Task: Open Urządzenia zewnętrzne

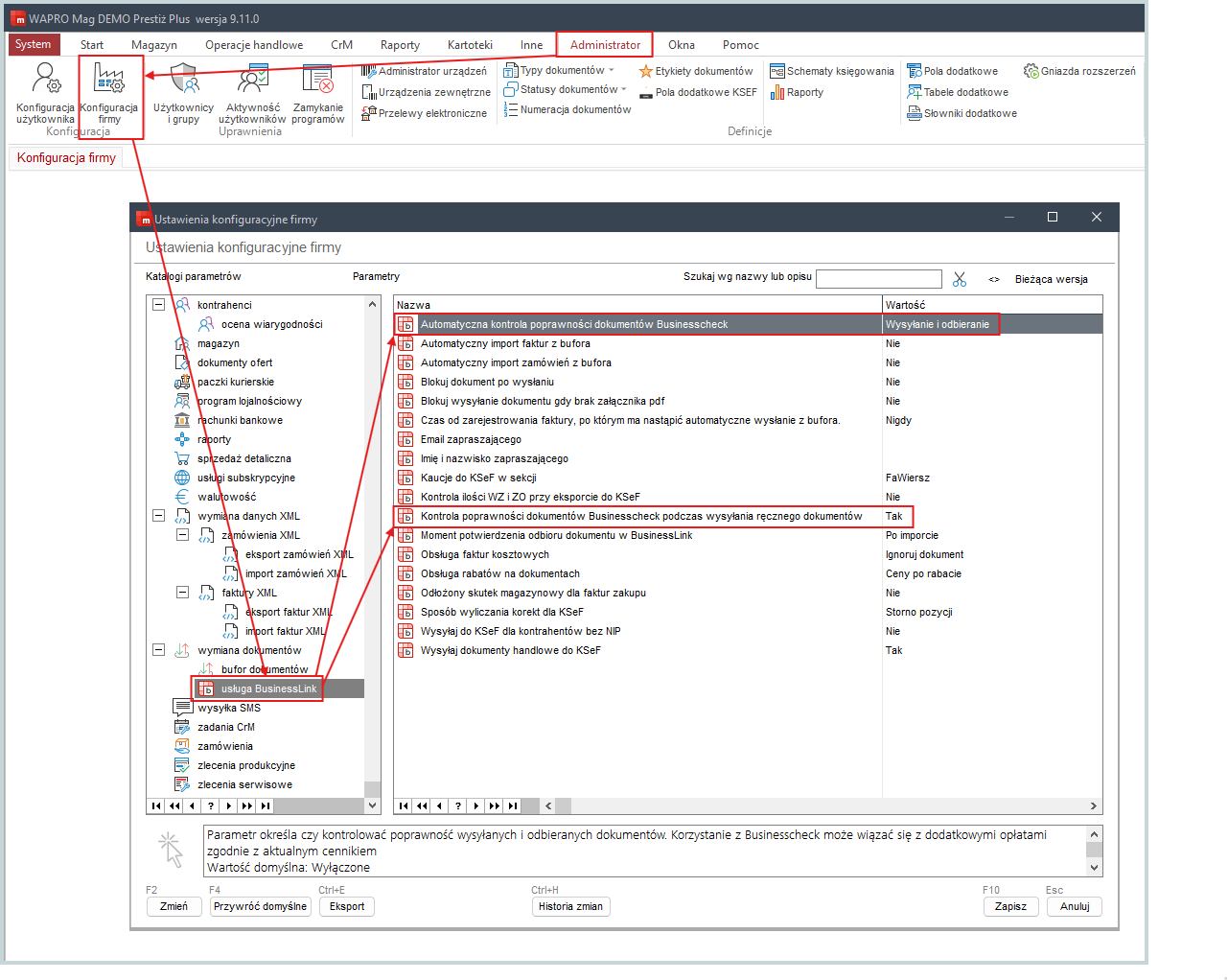Action: [x=426, y=92]
